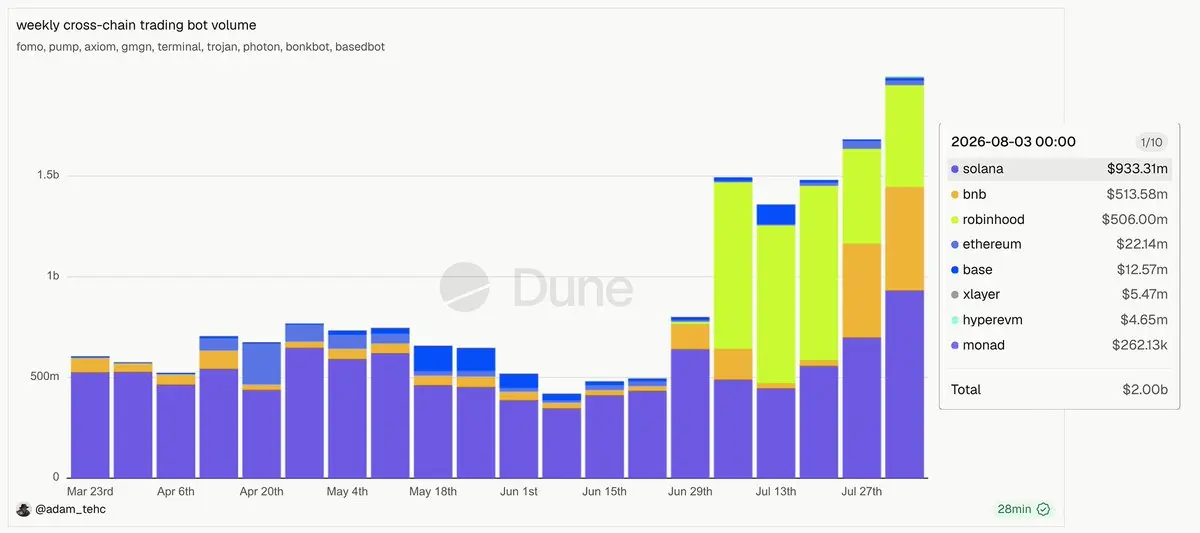Screen dimensions: 1200x533
Task: Click the $12.57m base value
Action: [x=1142, y=270]
